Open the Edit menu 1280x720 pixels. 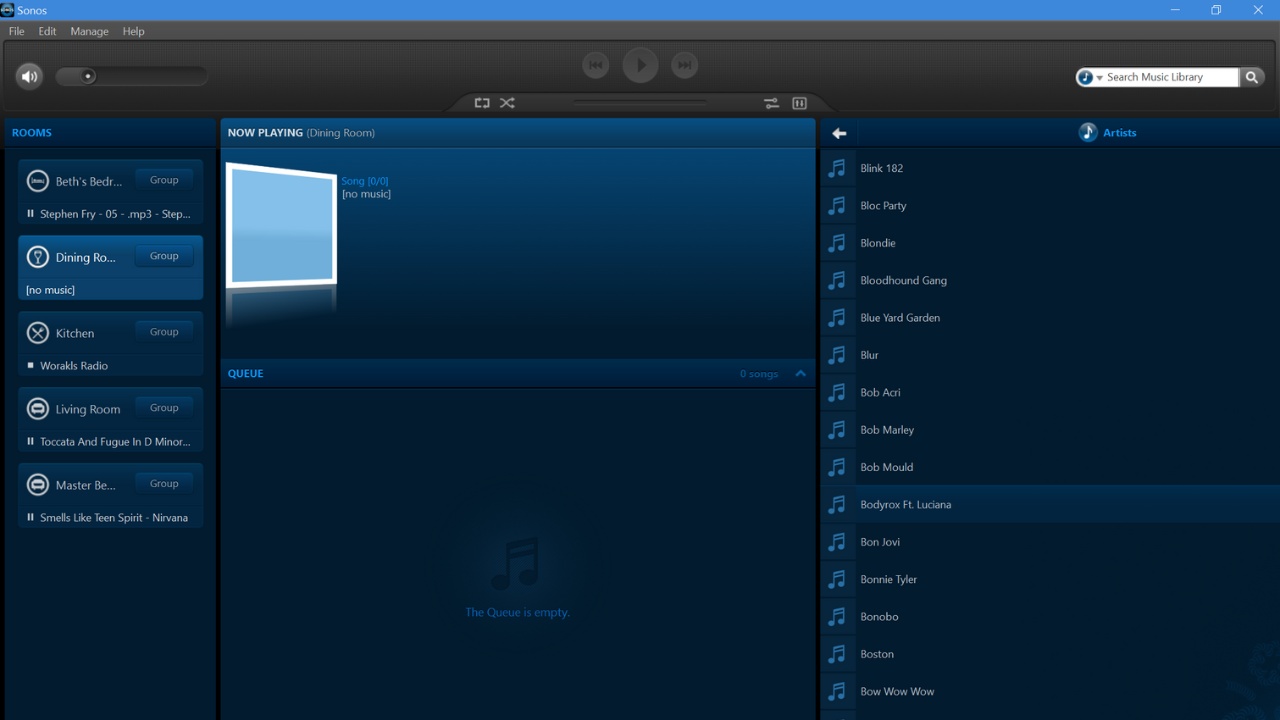click(47, 31)
